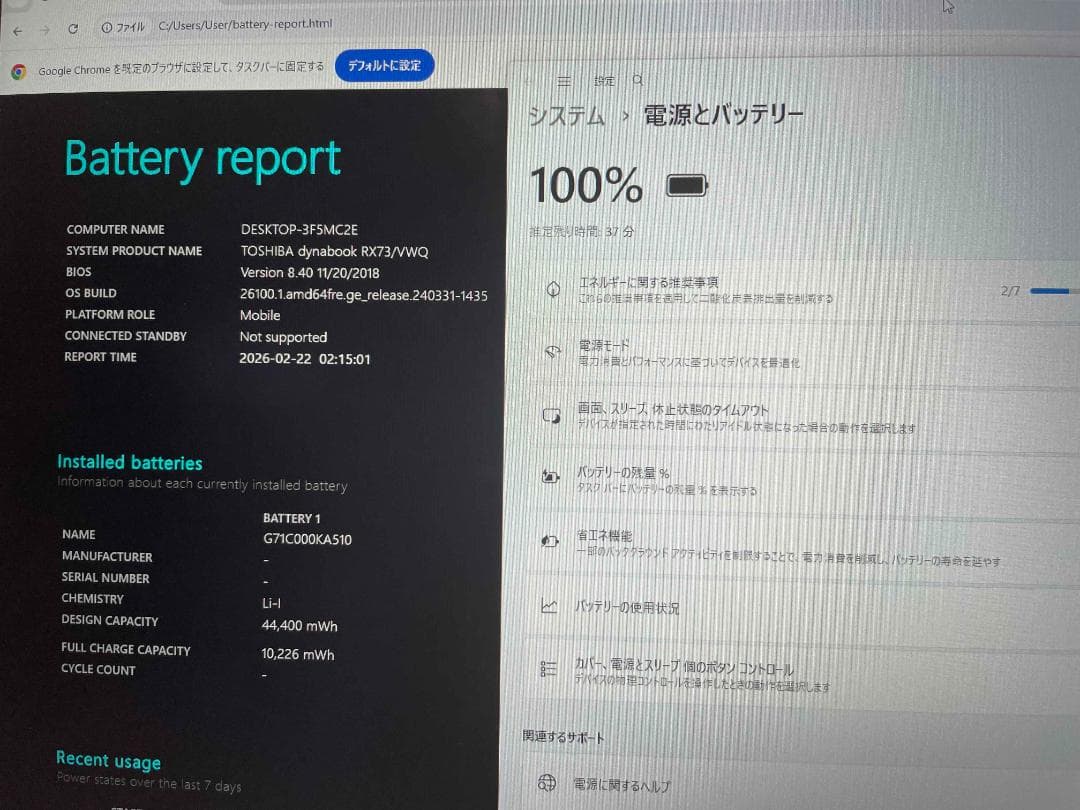Click the leaf icon for energy recommendations
This screenshot has height=810, width=1080.
(x=553, y=289)
